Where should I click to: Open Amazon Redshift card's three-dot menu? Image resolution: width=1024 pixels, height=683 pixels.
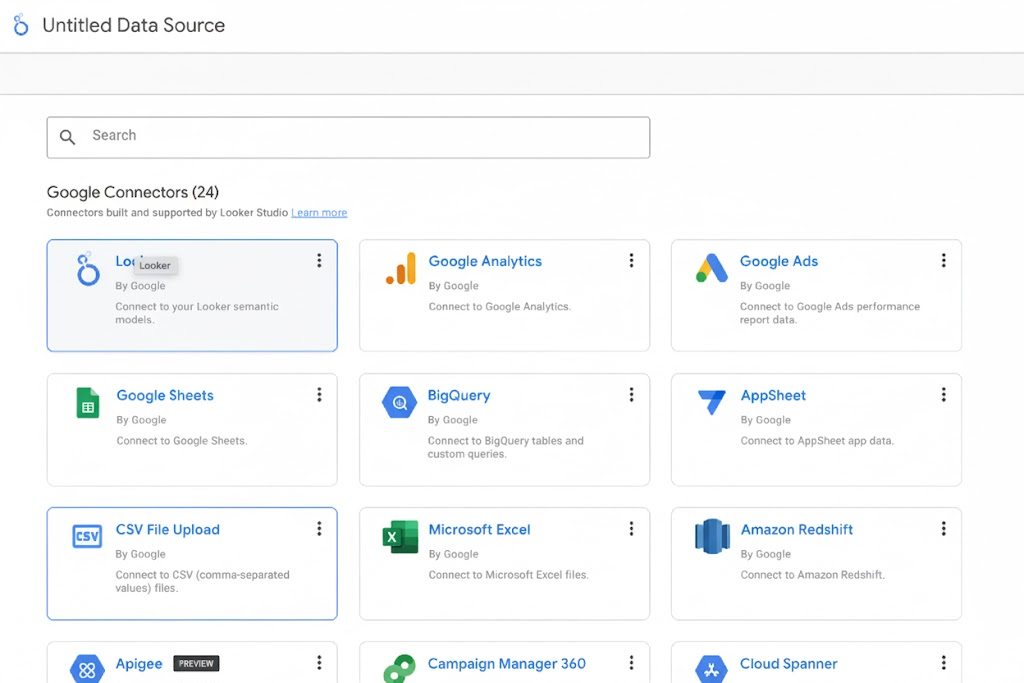tap(944, 528)
